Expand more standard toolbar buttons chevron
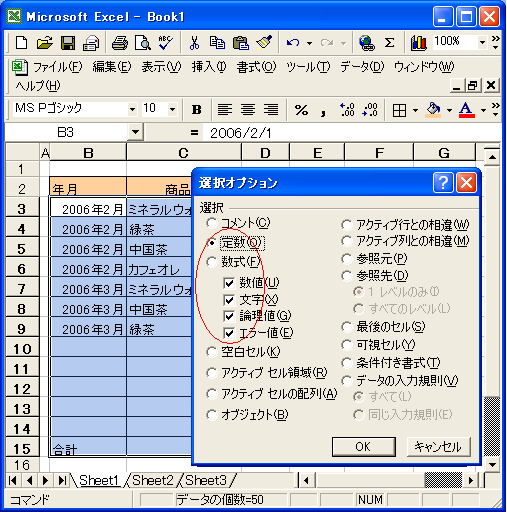507x512 pixels. 496,42
